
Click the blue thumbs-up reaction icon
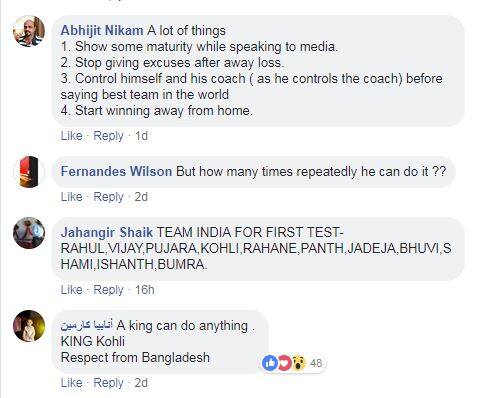coord(270,363)
